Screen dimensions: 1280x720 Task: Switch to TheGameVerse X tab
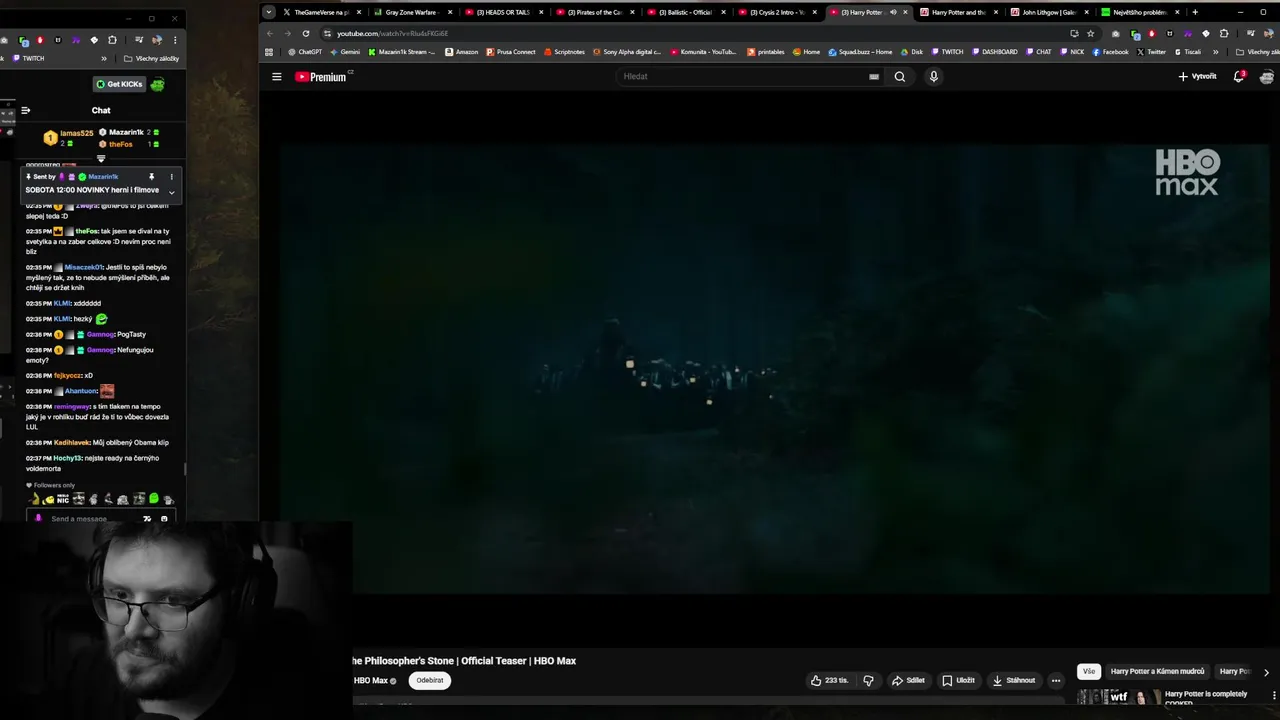[321, 12]
